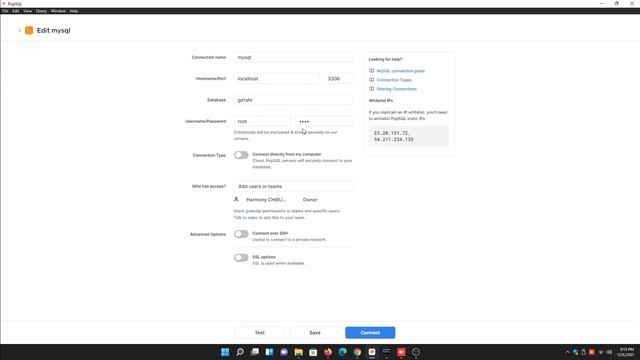Click the blue Connect button

click(370, 333)
